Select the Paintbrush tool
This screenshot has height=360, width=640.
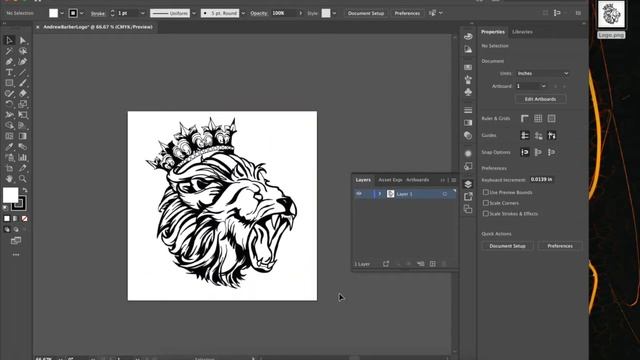coord(22,83)
